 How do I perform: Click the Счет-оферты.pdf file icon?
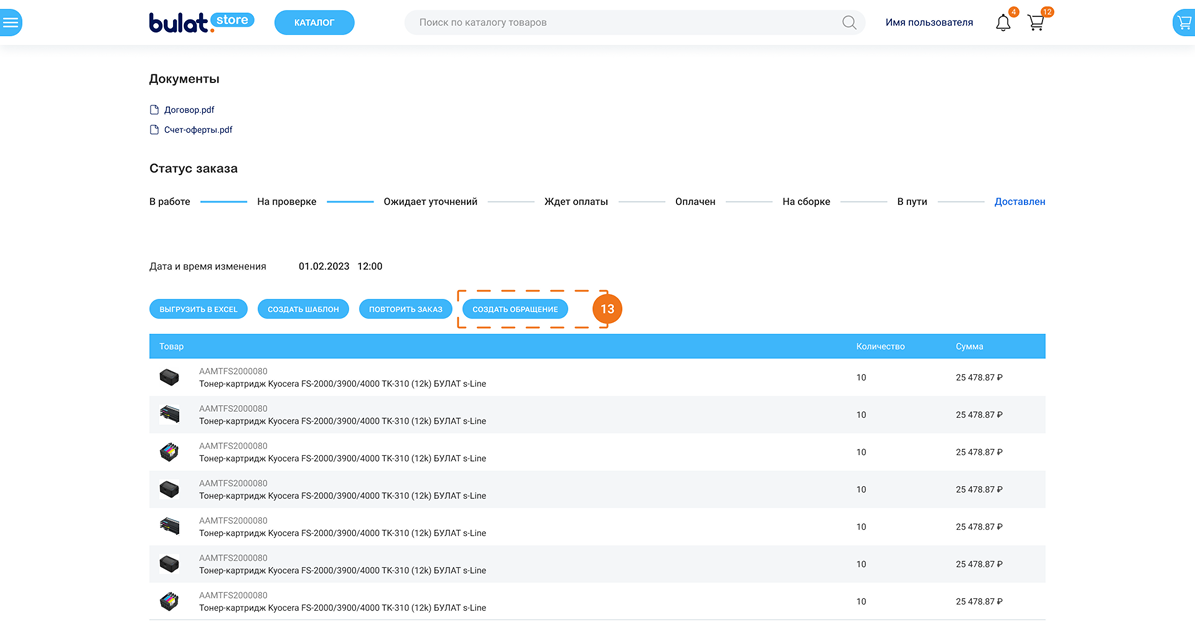point(154,130)
